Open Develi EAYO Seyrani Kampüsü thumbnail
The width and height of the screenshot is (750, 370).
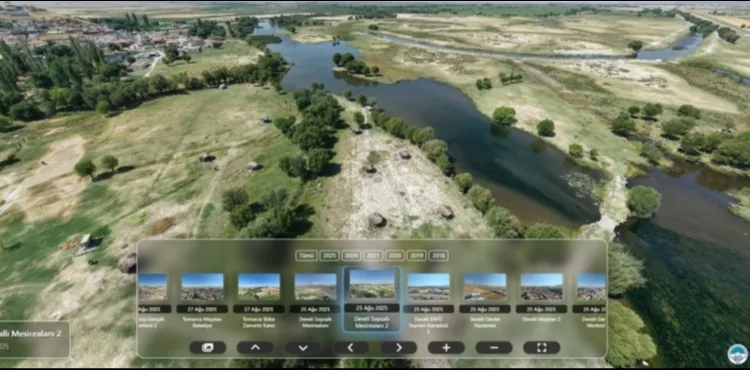[429, 287]
